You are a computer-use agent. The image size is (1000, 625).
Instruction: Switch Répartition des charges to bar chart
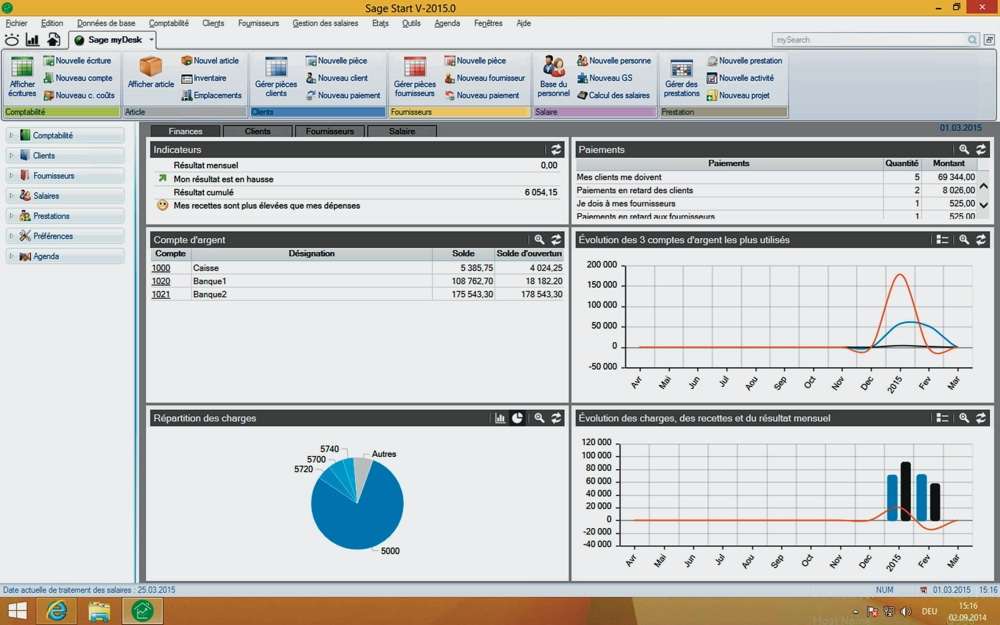point(500,418)
